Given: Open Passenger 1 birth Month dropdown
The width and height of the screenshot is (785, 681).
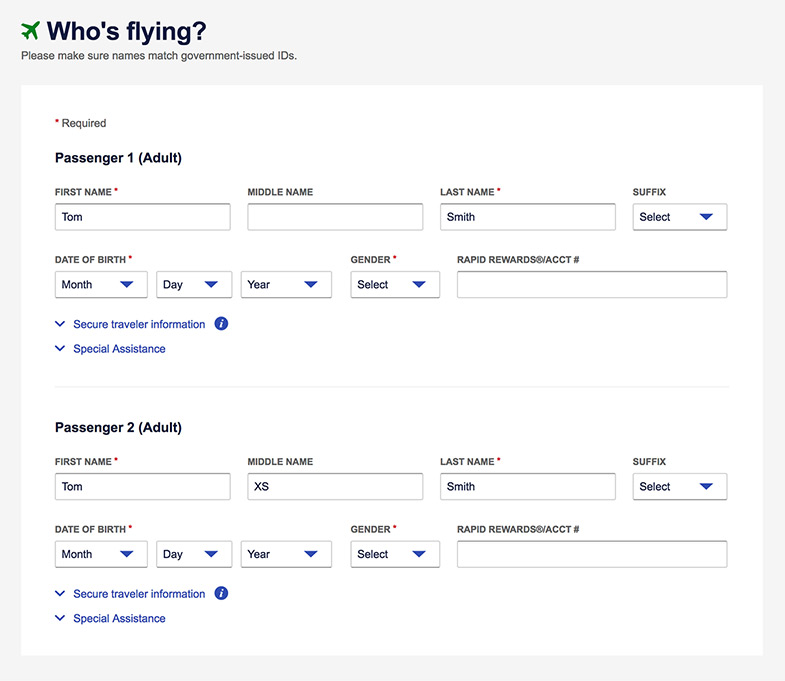Looking at the screenshot, I should [x=101, y=285].
